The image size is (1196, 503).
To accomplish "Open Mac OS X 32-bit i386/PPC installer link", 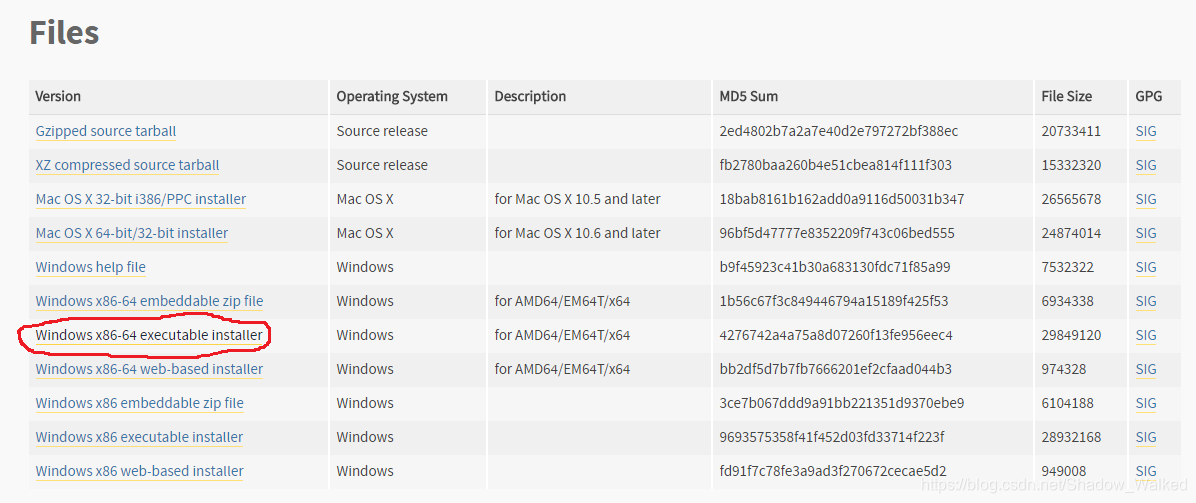I will click(x=140, y=199).
